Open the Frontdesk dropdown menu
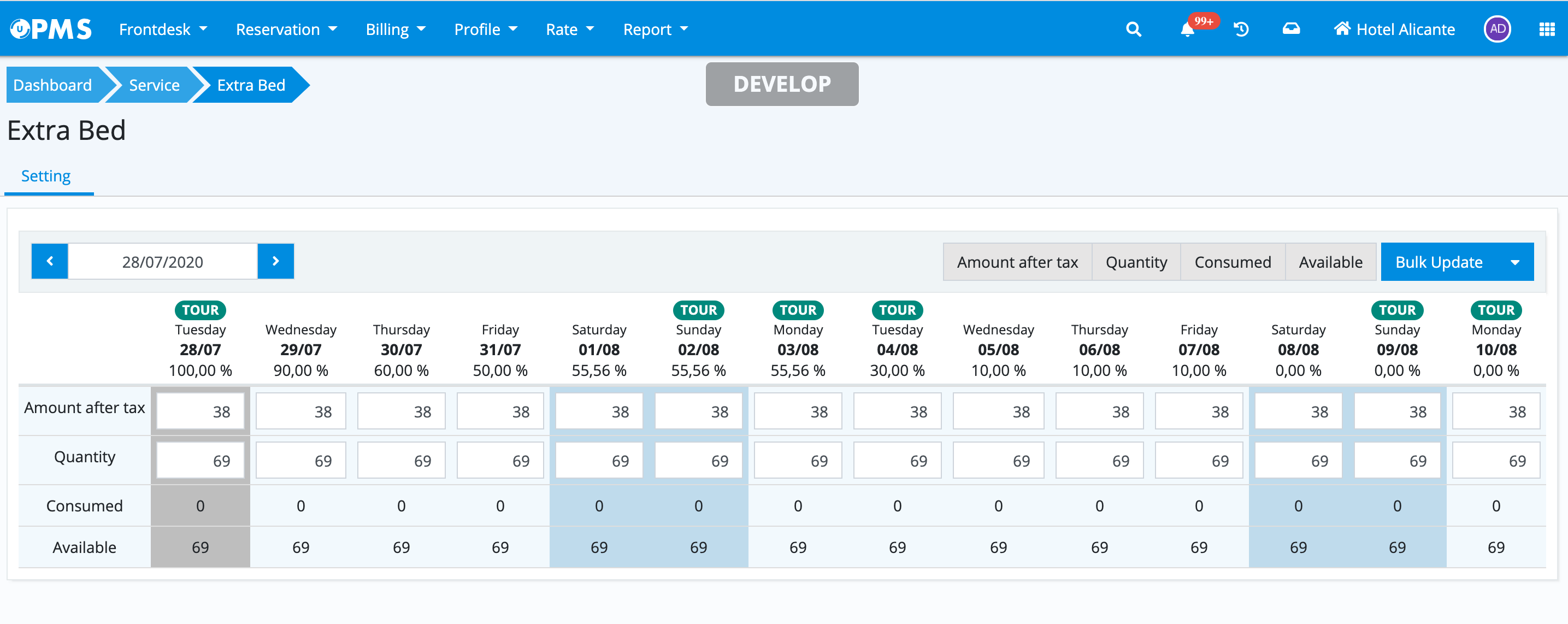Screen dimensions: 1568x624 [x=162, y=29]
